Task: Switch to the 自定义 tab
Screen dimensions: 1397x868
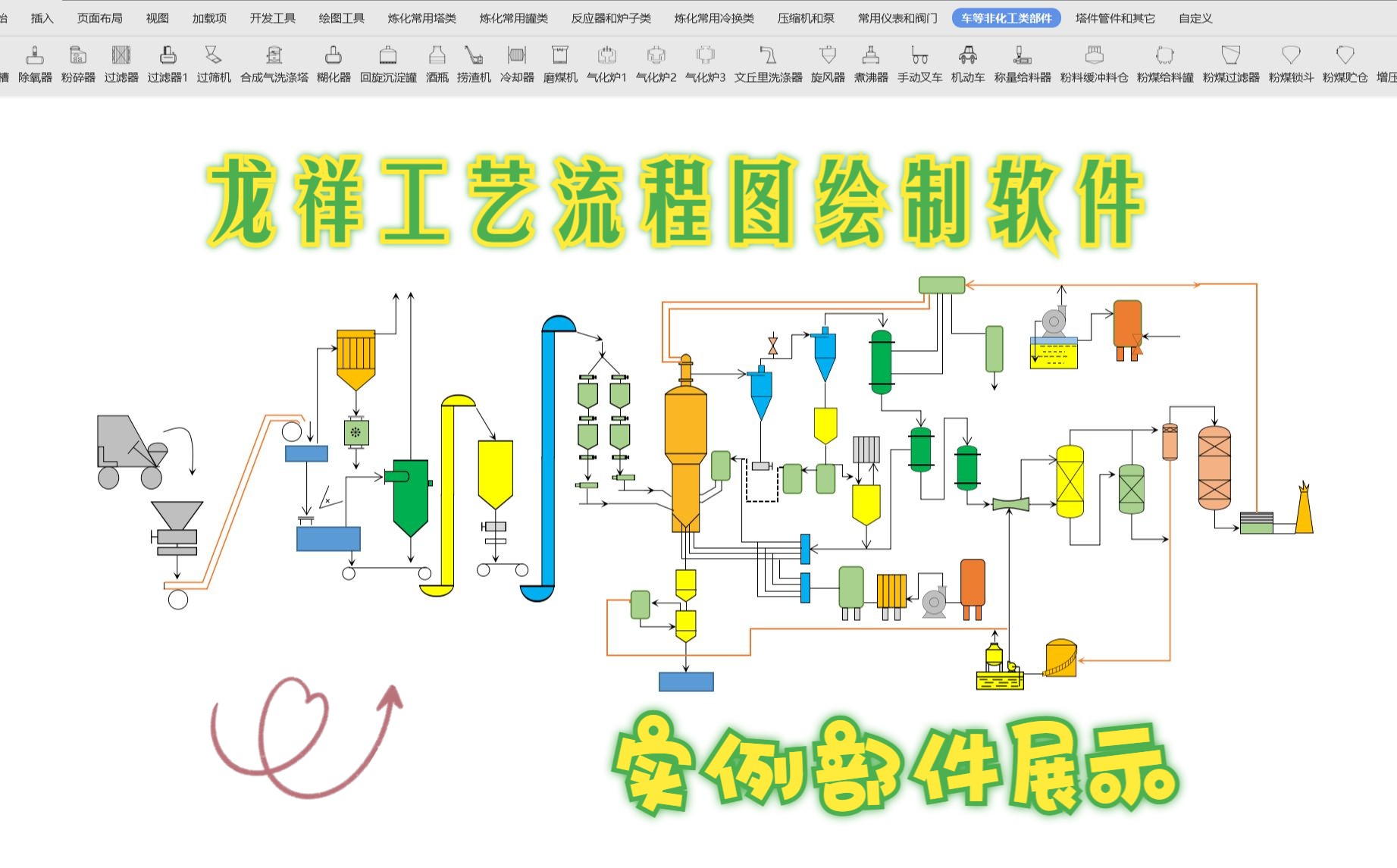Action: click(1195, 18)
